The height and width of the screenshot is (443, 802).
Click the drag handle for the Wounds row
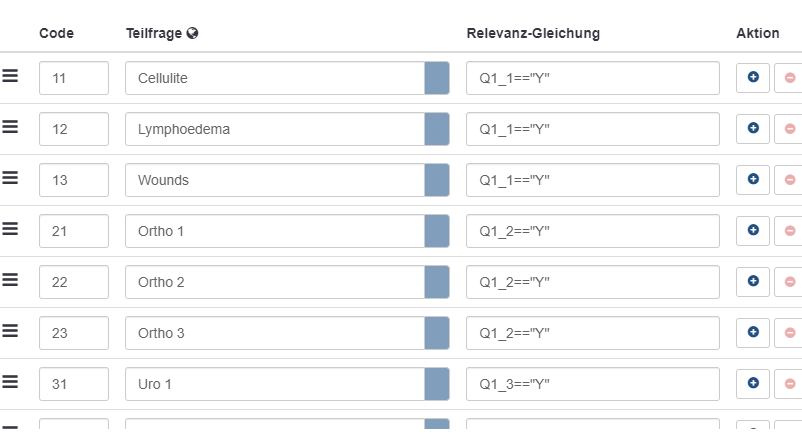pos(10,179)
